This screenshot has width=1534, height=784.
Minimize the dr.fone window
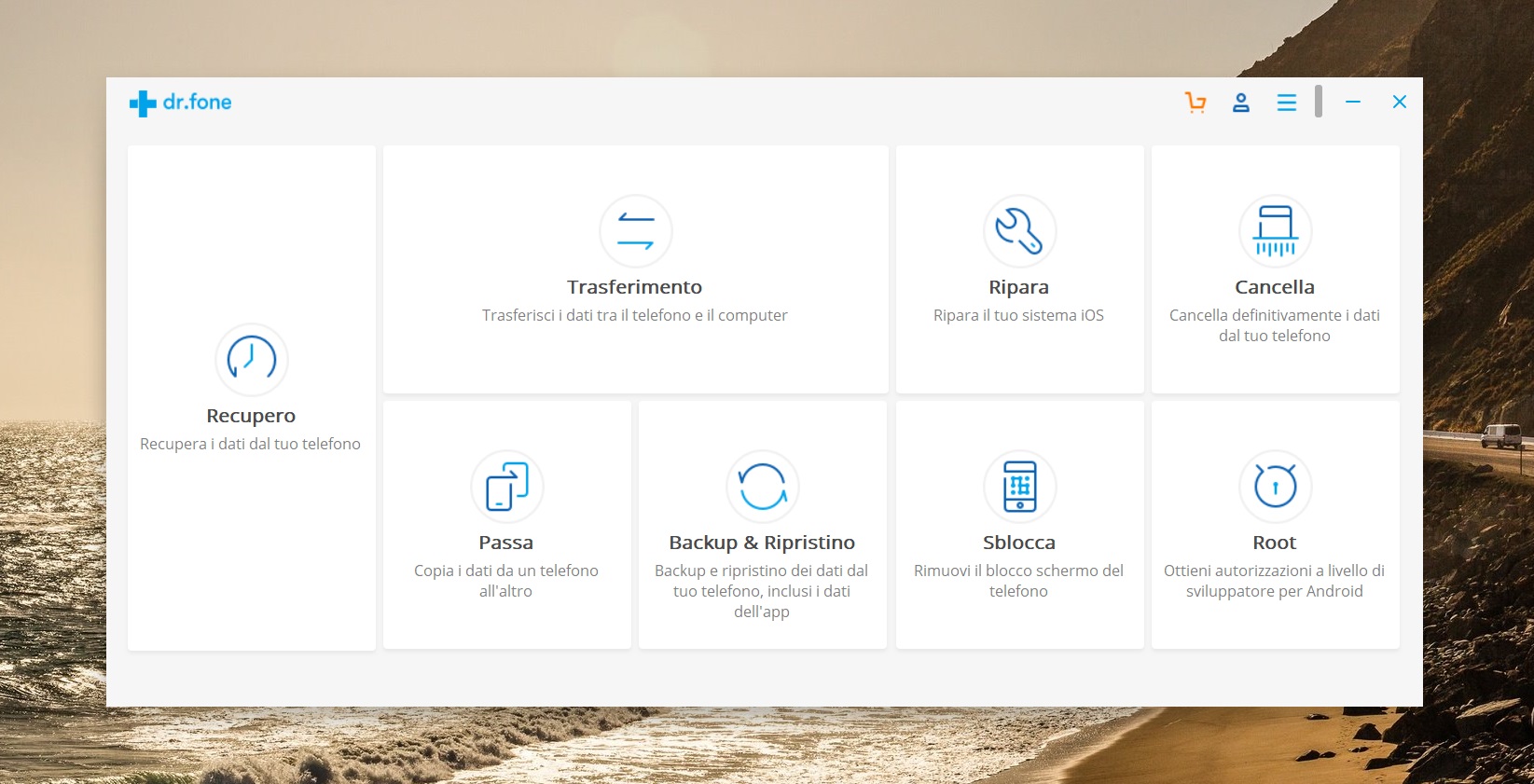(1353, 102)
